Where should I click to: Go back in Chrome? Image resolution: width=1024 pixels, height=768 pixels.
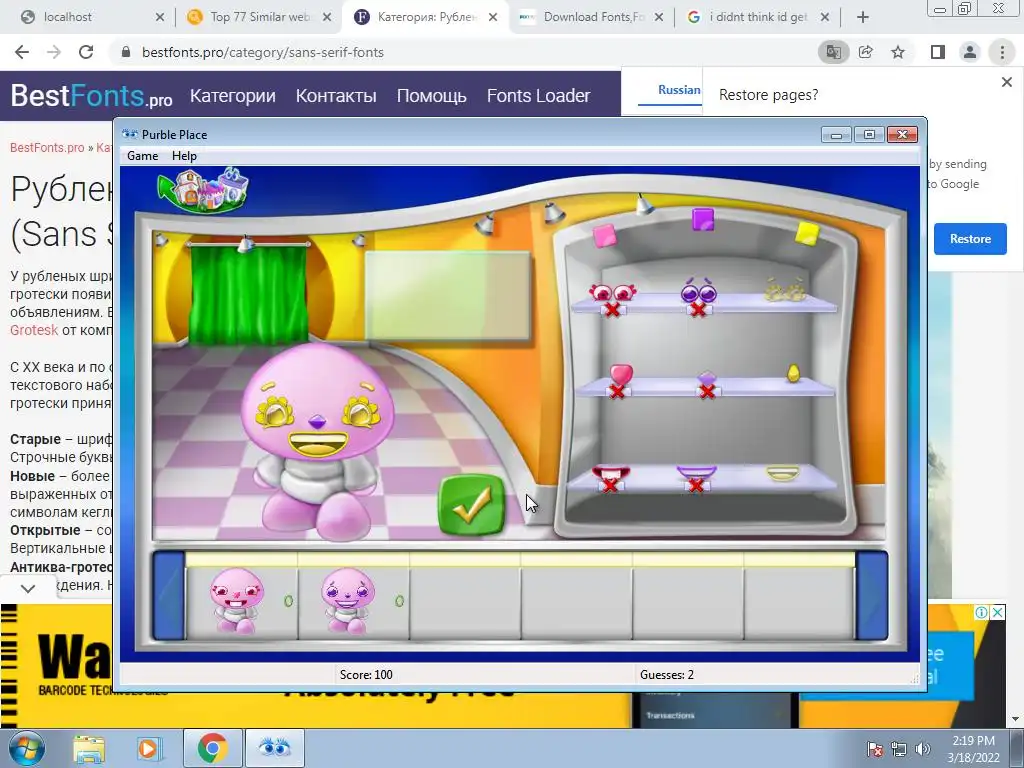(x=22, y=52)
